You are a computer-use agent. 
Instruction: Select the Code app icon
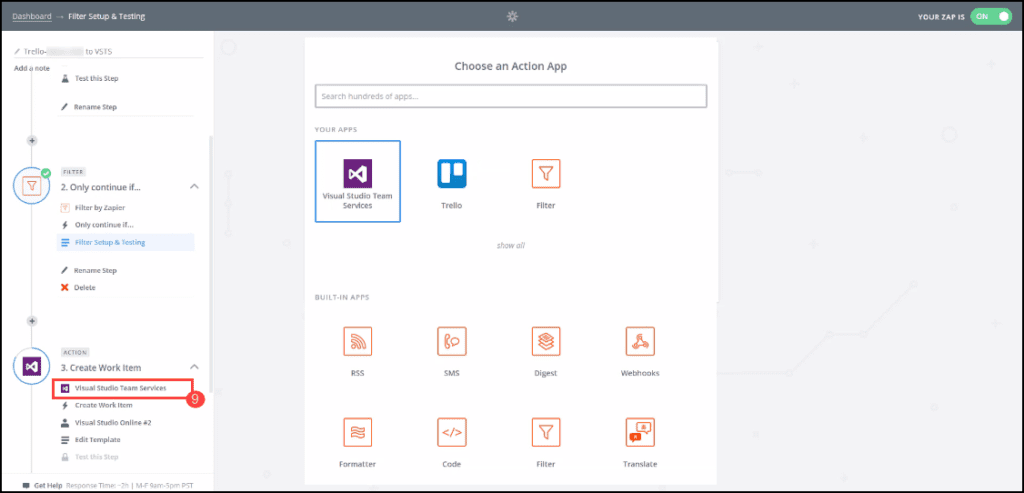[451, 432]
